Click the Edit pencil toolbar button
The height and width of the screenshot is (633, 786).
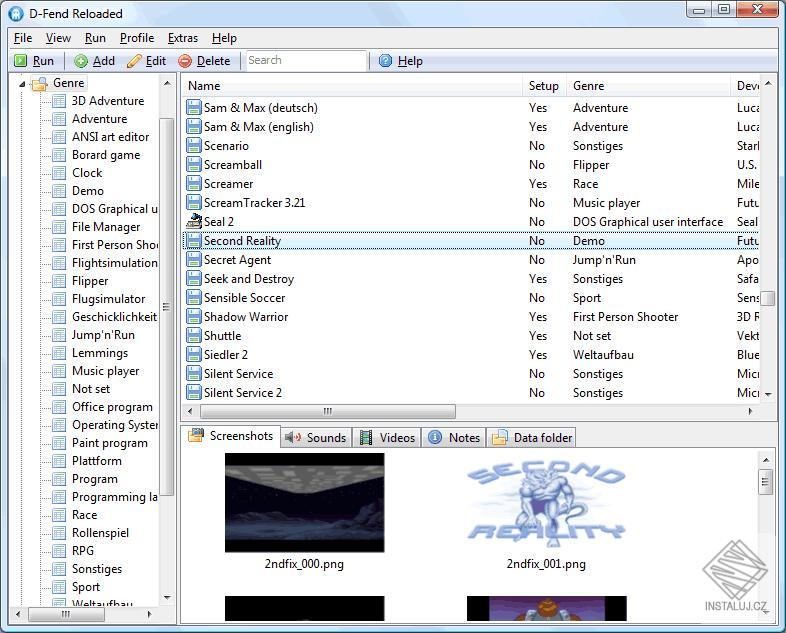point(146,61)
